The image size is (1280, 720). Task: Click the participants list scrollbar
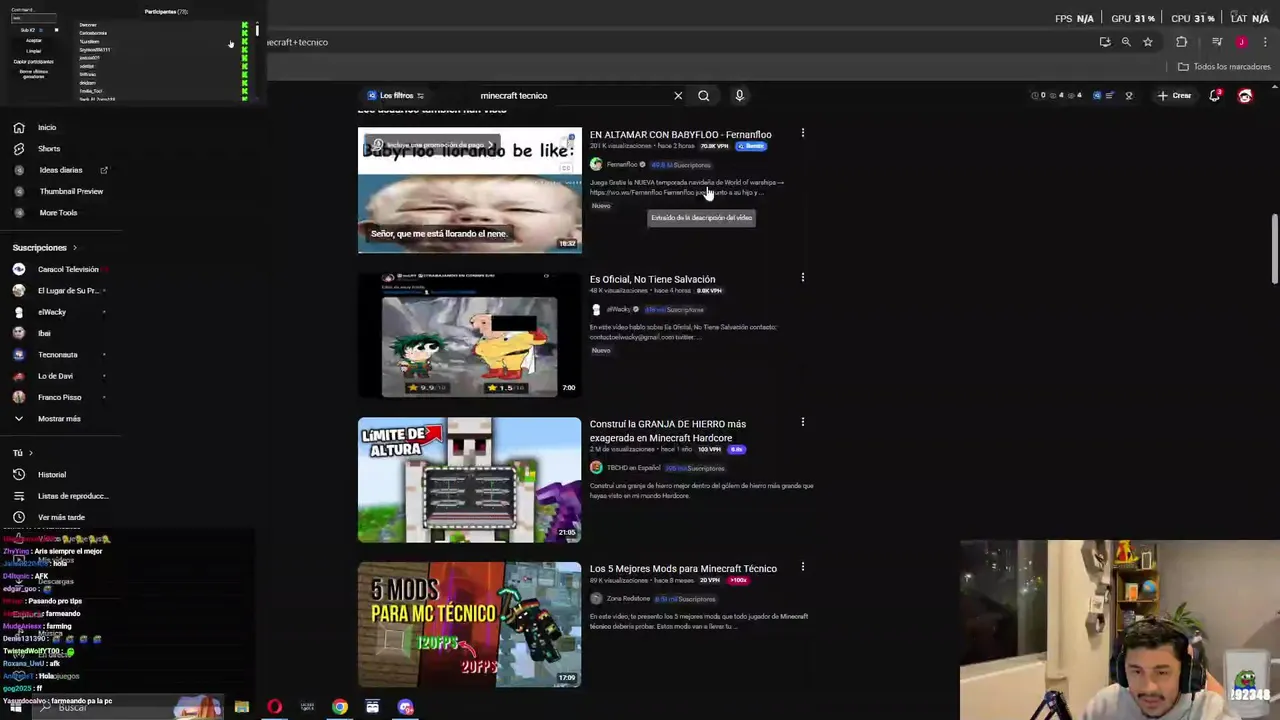[257, 32]
